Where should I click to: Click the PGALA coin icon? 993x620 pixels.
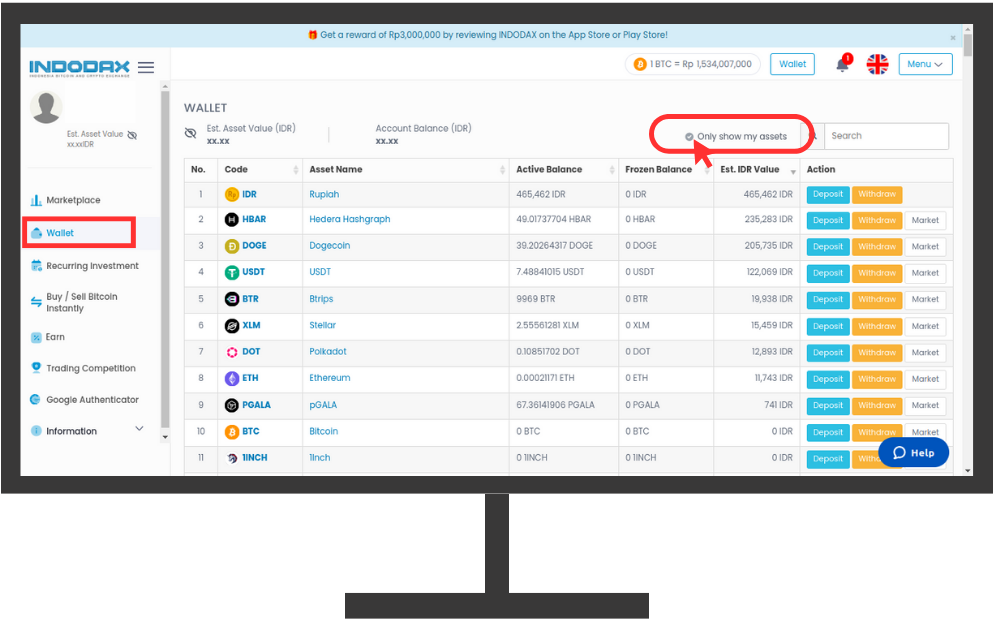coord(232,405)
